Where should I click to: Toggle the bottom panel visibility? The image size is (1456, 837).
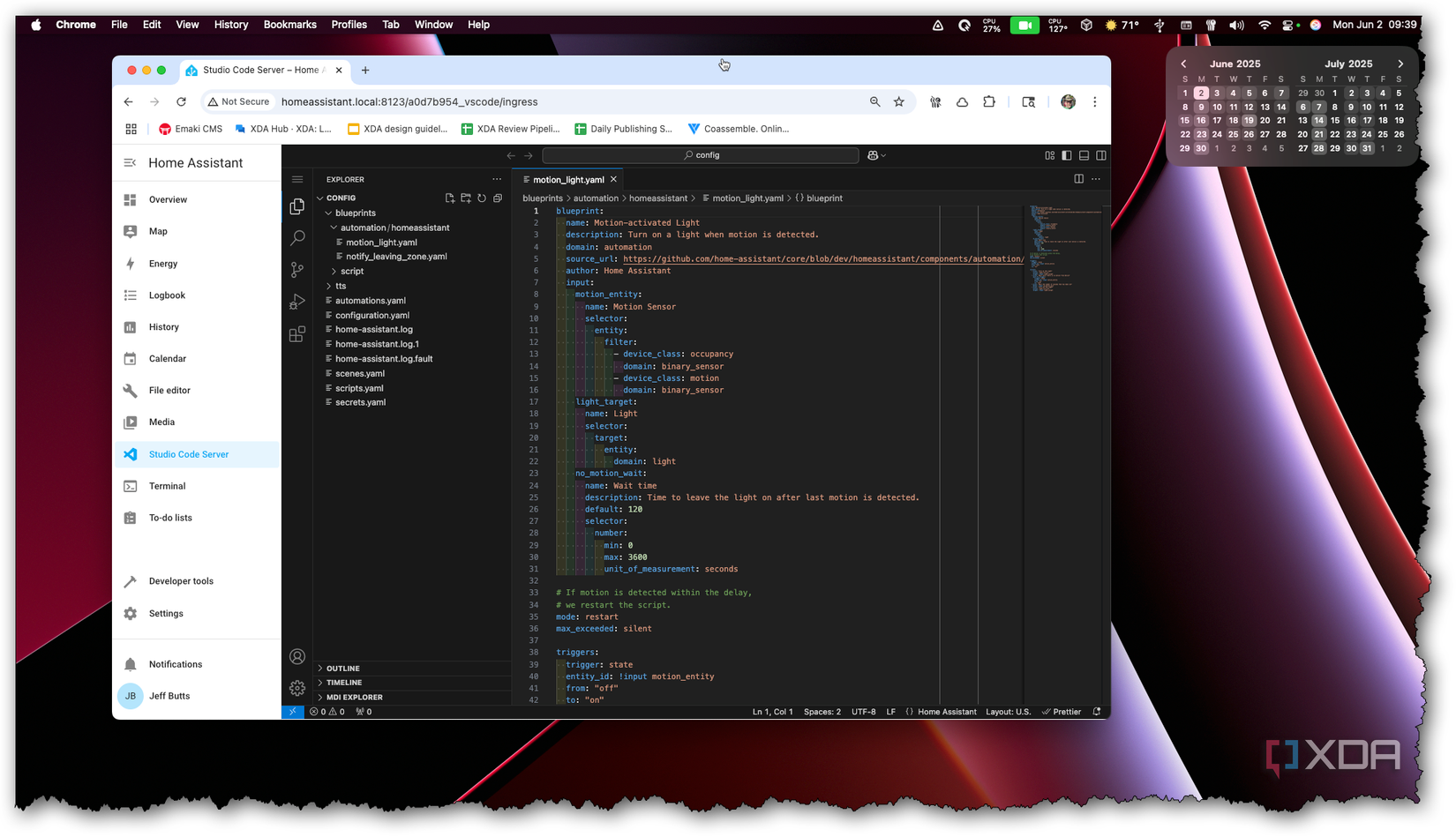pyautogui.click(x=1084, y=155)
